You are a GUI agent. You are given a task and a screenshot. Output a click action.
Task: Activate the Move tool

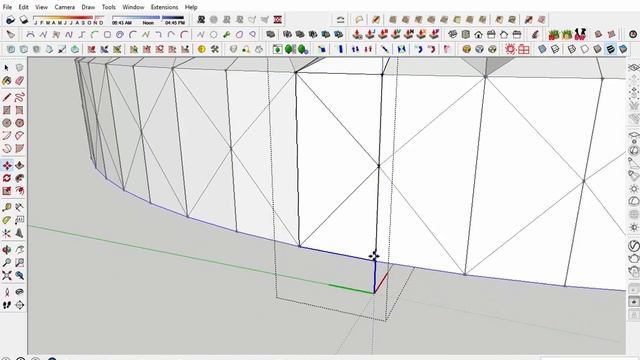(x=7, y=165)
